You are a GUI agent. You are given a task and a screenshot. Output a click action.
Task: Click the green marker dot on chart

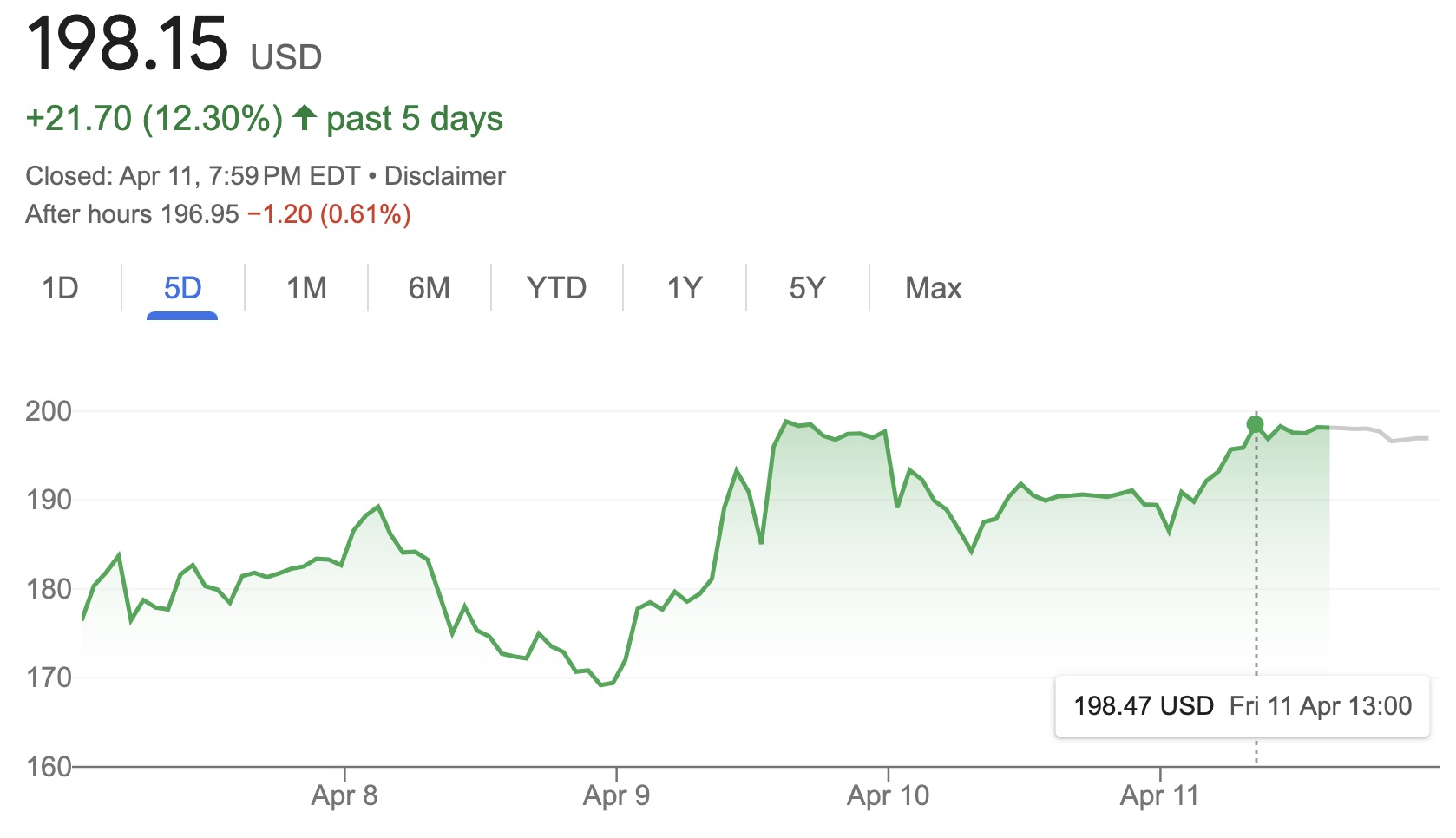click(1255, 424)
